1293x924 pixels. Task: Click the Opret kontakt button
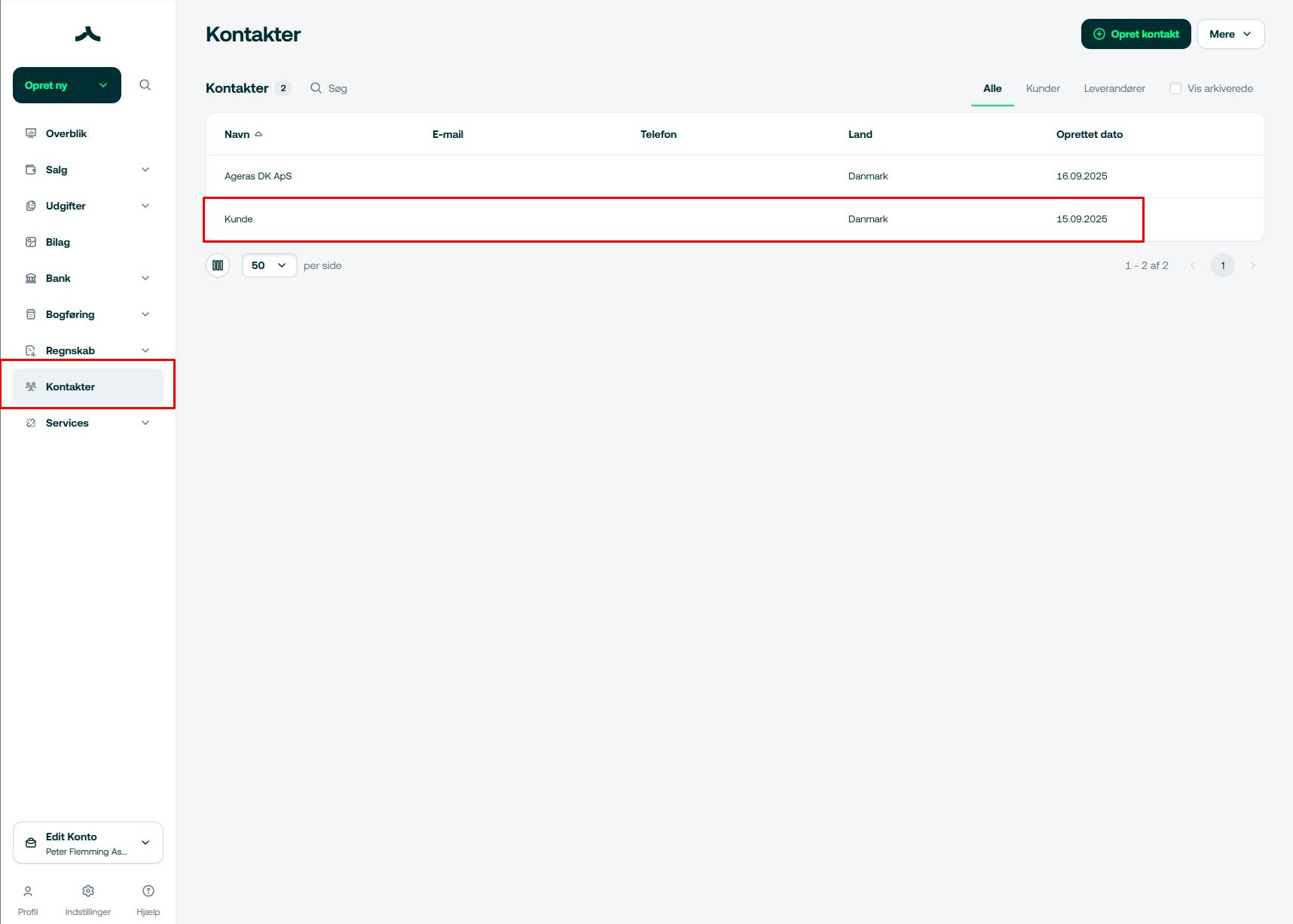(1136, 34)
